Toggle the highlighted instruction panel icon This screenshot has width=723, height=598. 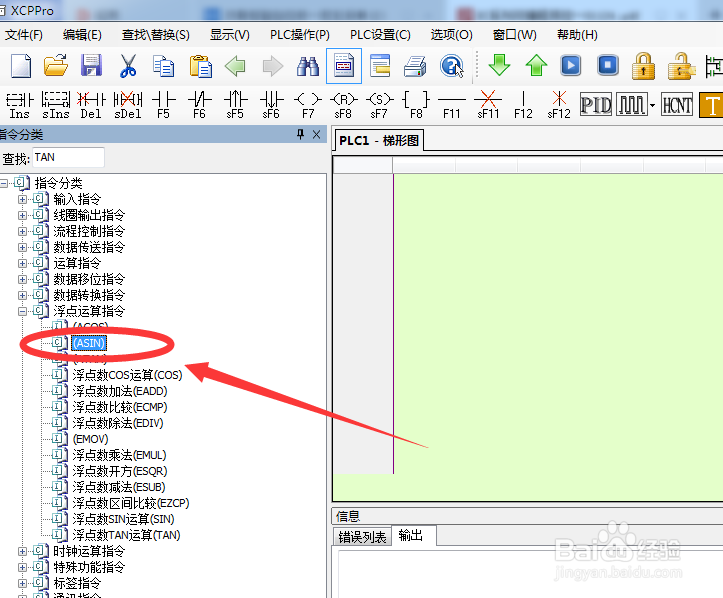click(344, 66)
